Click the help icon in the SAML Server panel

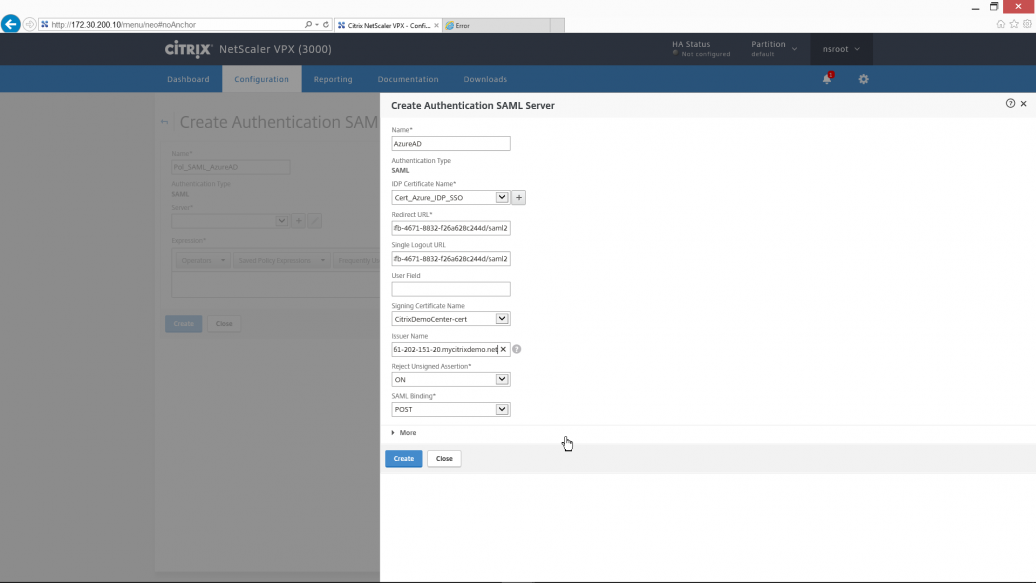click(x=1010, y=104)
